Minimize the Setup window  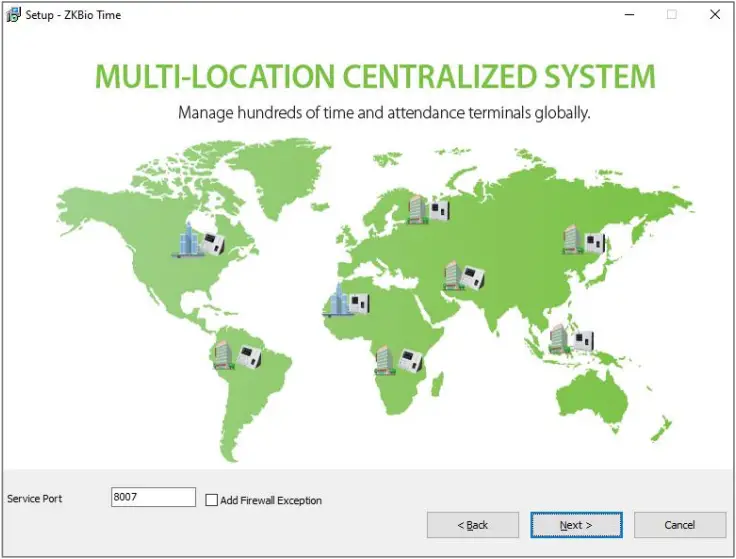[x=628, y=15]
